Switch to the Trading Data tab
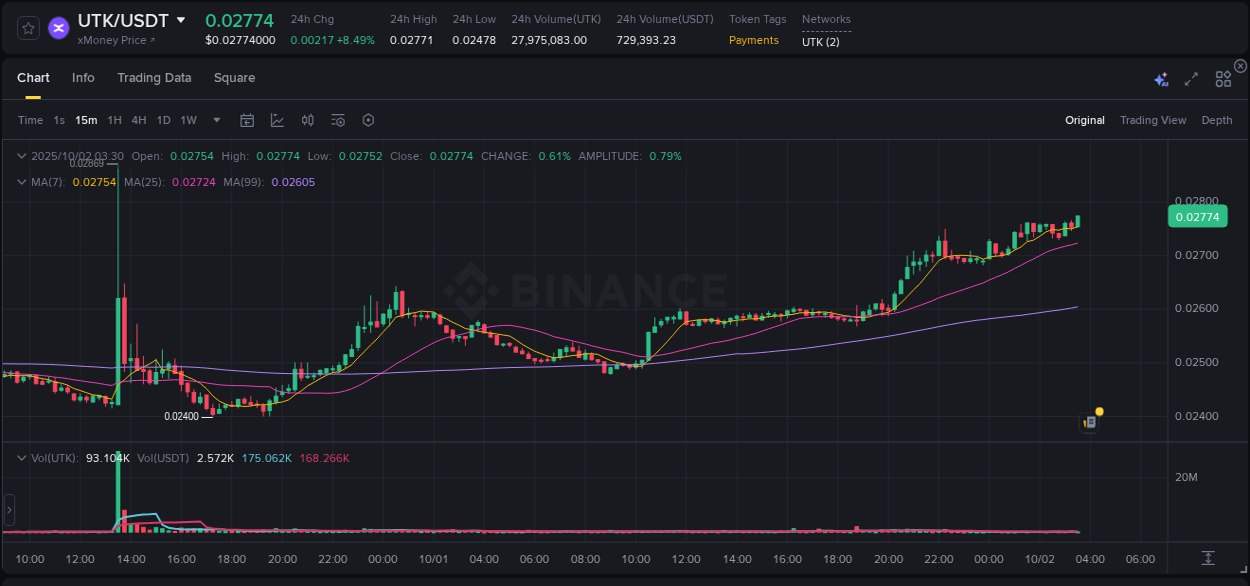 [154, 77]
